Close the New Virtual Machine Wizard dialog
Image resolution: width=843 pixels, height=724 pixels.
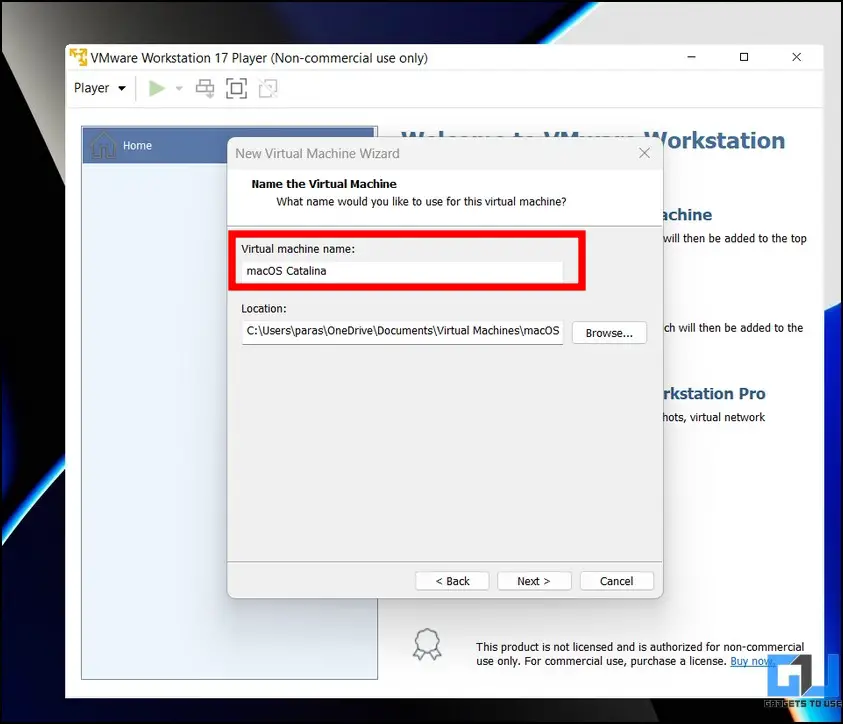(644, 153)
